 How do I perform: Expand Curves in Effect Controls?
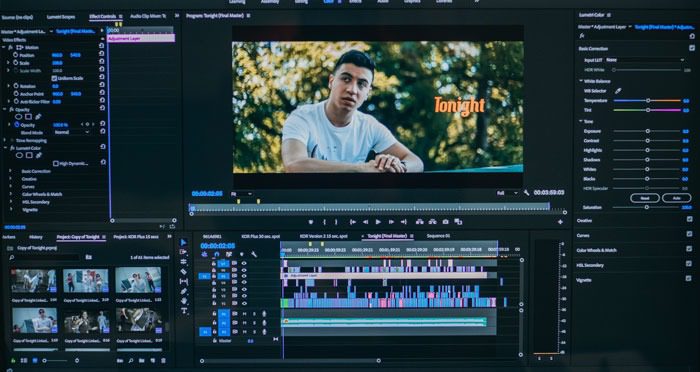pyautogui.click(x=10, y=186)
